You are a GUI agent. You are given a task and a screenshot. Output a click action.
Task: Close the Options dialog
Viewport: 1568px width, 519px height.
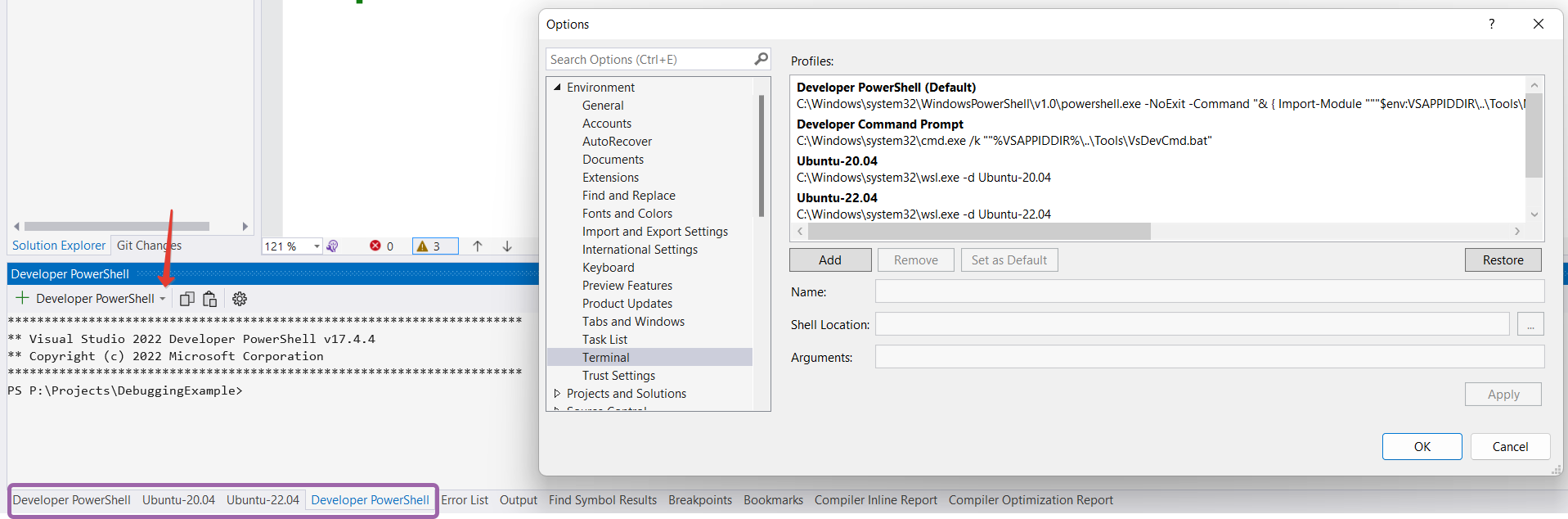point(1538,24)
